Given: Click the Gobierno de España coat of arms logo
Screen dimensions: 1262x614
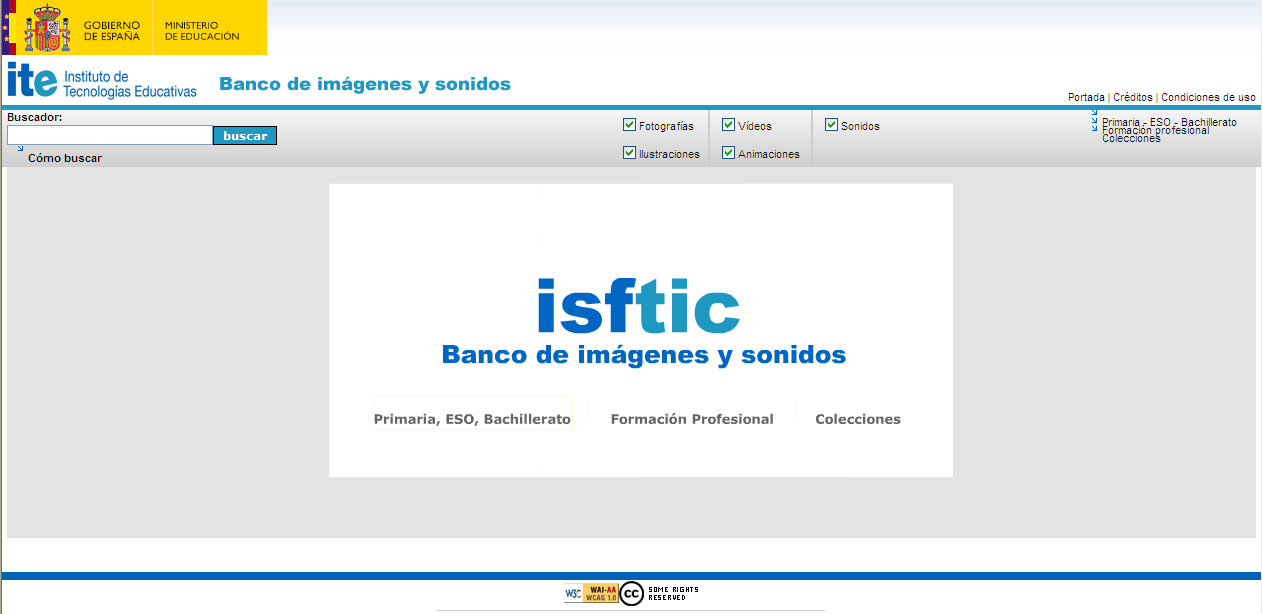Looking at the screenshot, I should coord(47,28).
